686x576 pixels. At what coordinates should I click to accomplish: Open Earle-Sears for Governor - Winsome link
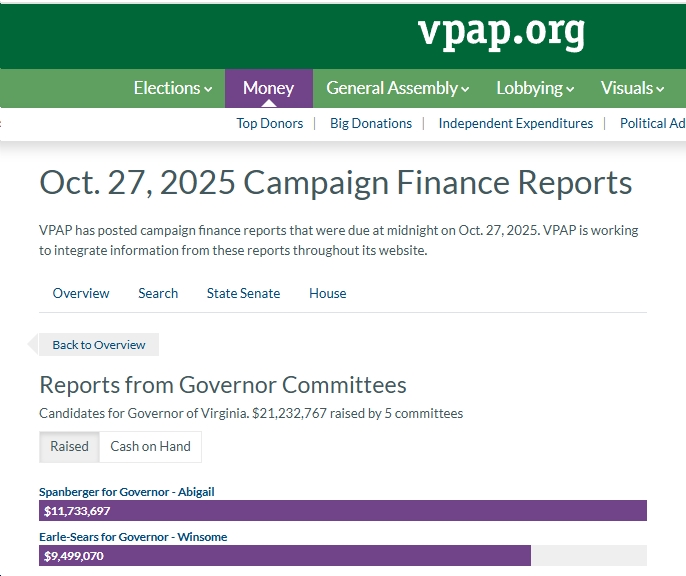click(x=133, y=537)
